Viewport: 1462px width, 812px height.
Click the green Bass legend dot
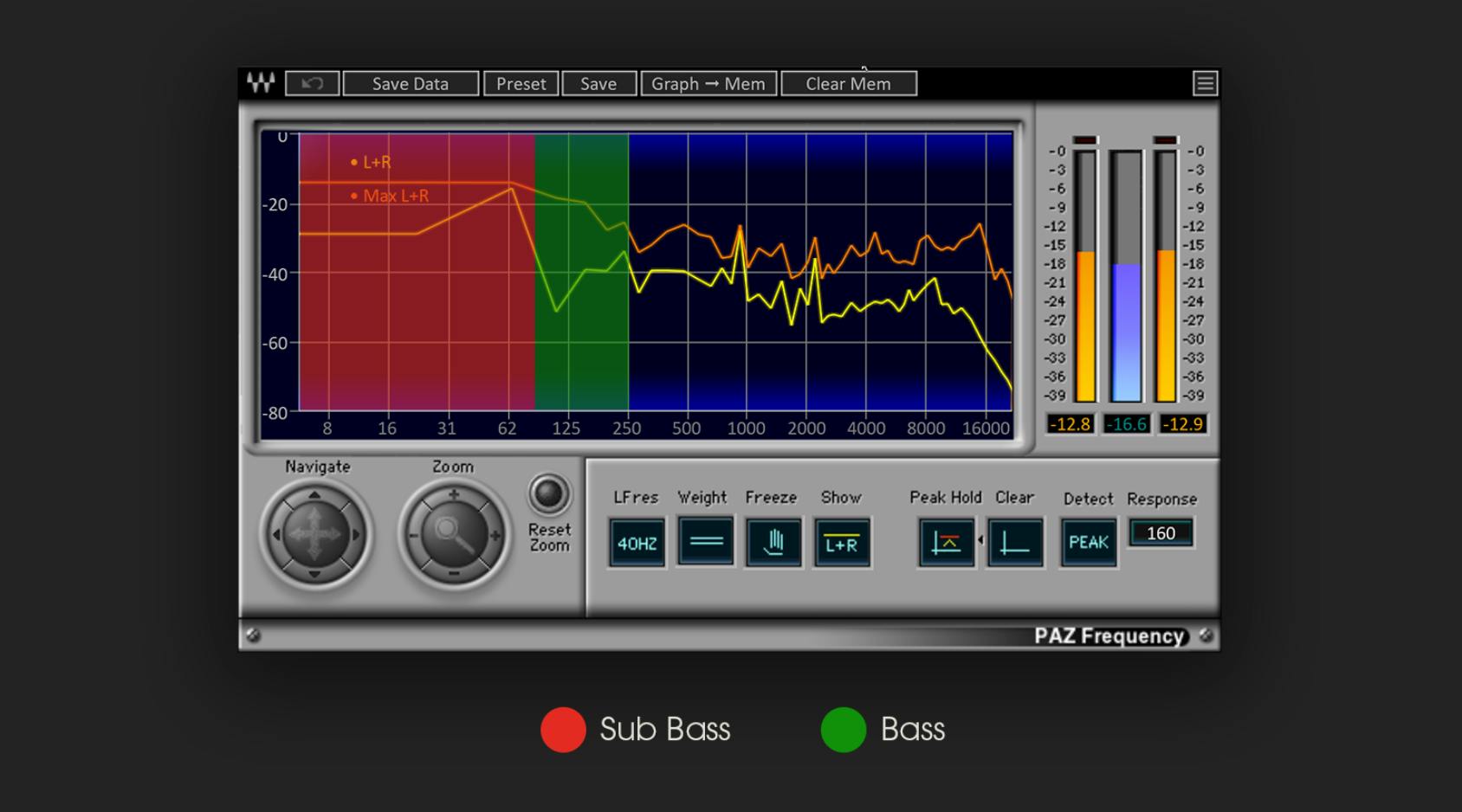(x=844, y=730)
